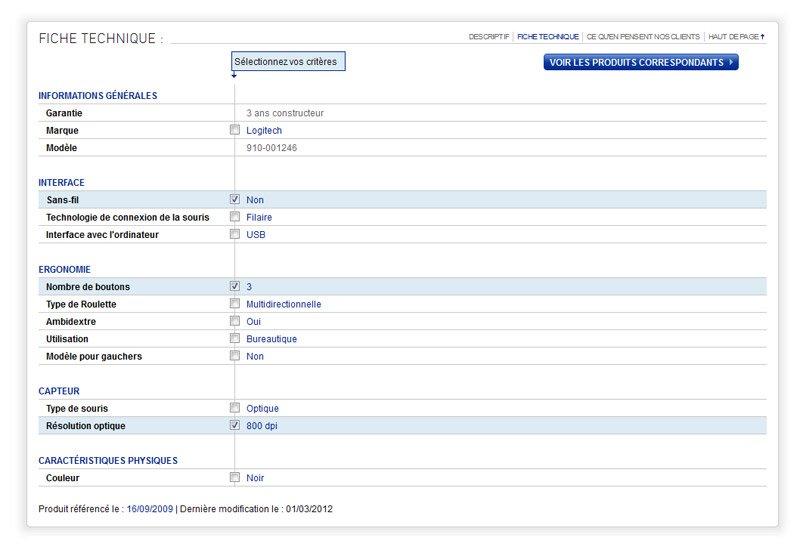Click the 'Sélectionnez vos critères' tooltip box
800x553 pixels.
pyautogui.click(x=288, y=62)
